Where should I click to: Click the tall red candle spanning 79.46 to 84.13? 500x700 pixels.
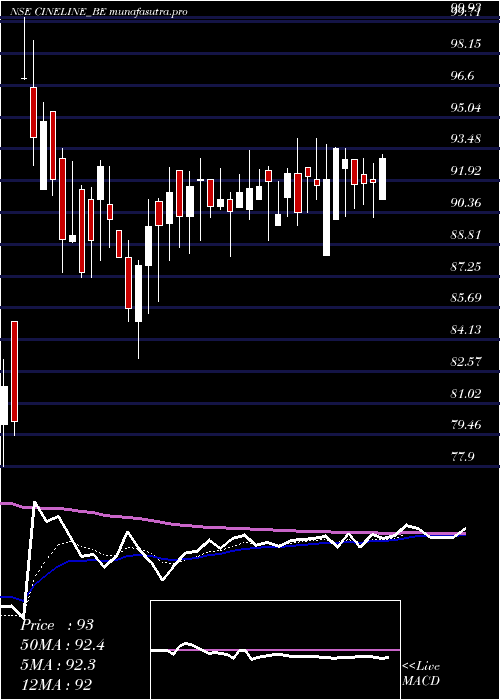pos(15,371)
